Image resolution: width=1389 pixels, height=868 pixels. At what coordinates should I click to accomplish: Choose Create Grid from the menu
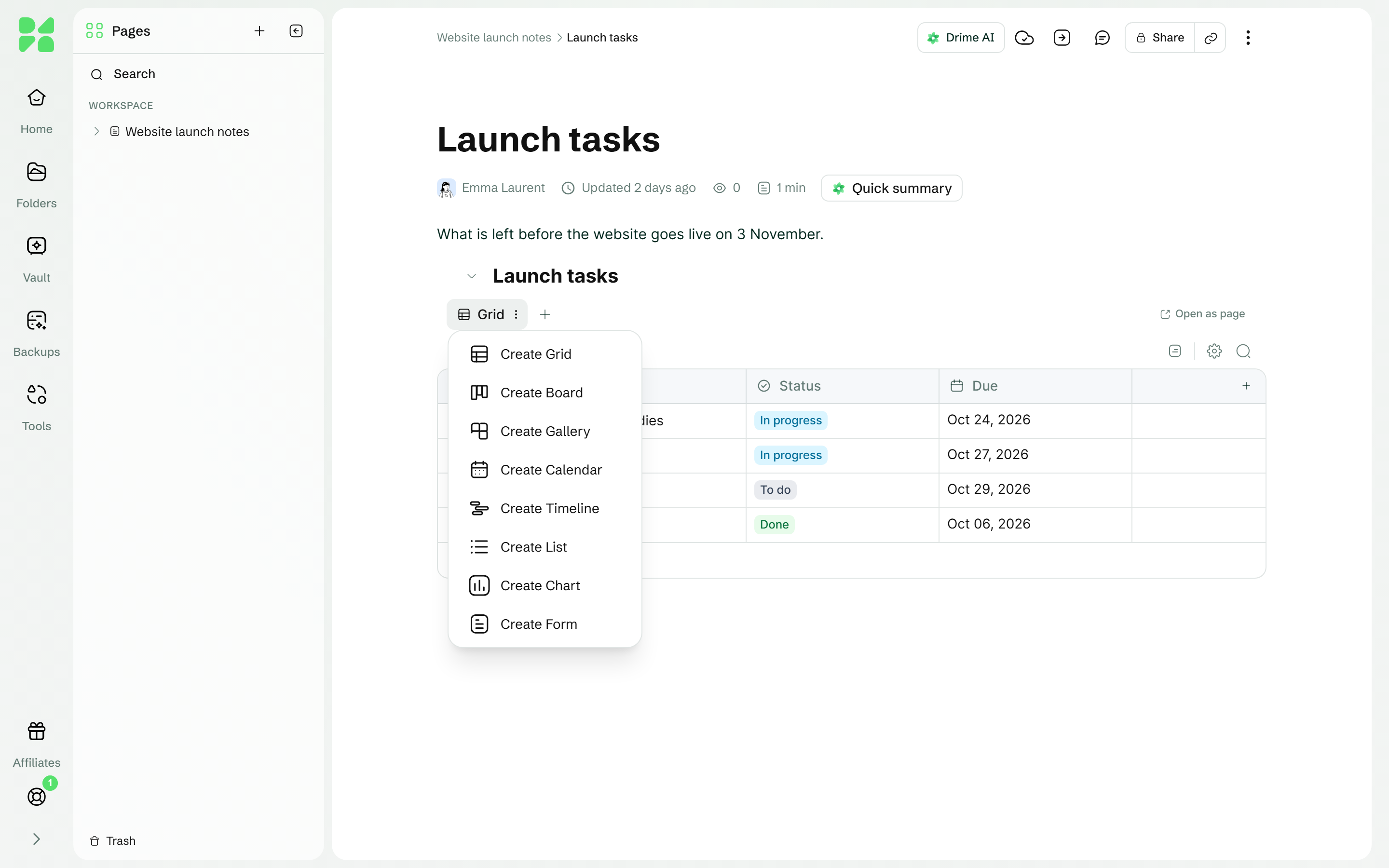click(545, 354)
